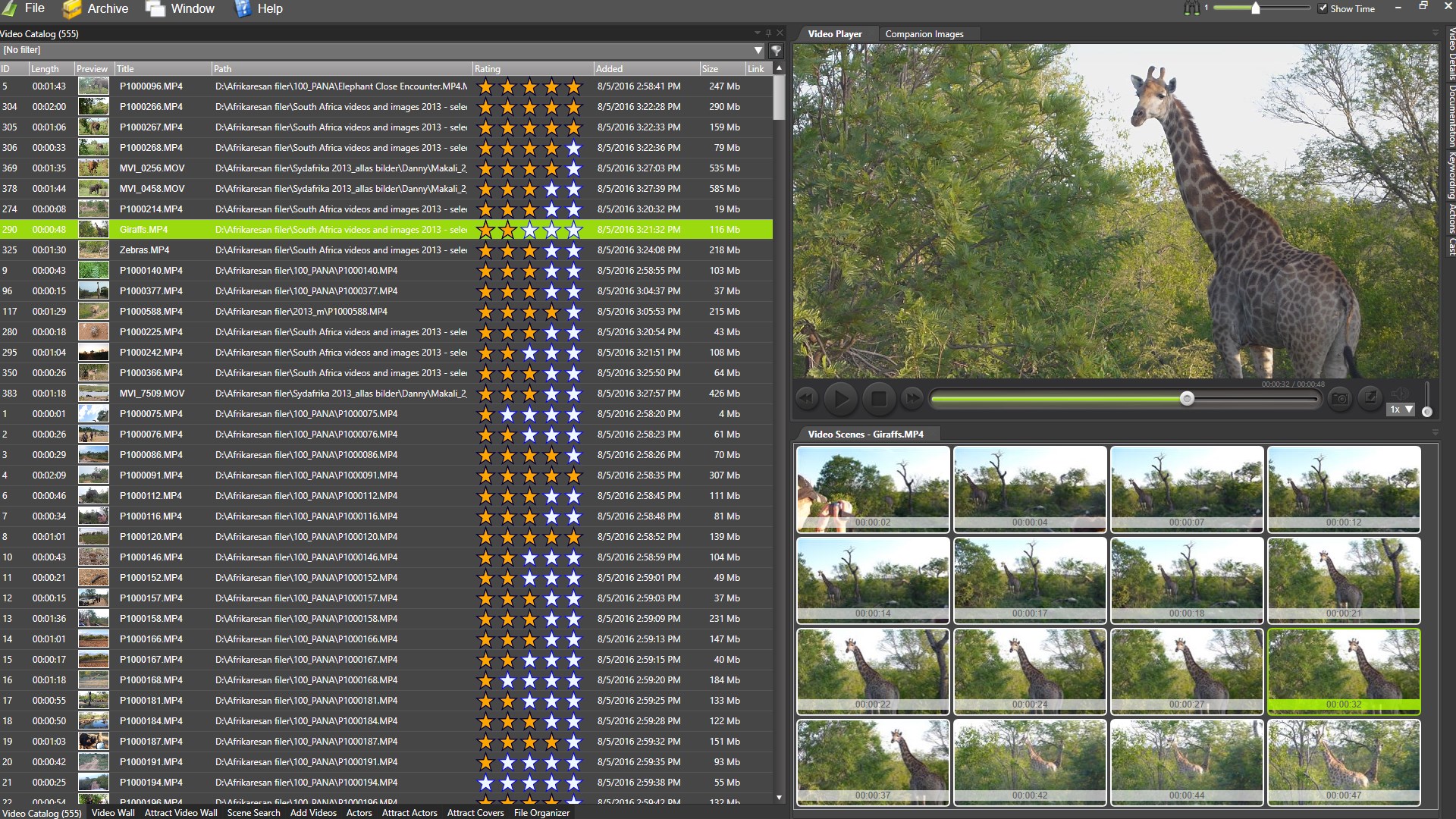Viewport: 1456px width, 819px height.
Task: Click the play button in video player
Action: pyautogui.click(x=840, y=399)
